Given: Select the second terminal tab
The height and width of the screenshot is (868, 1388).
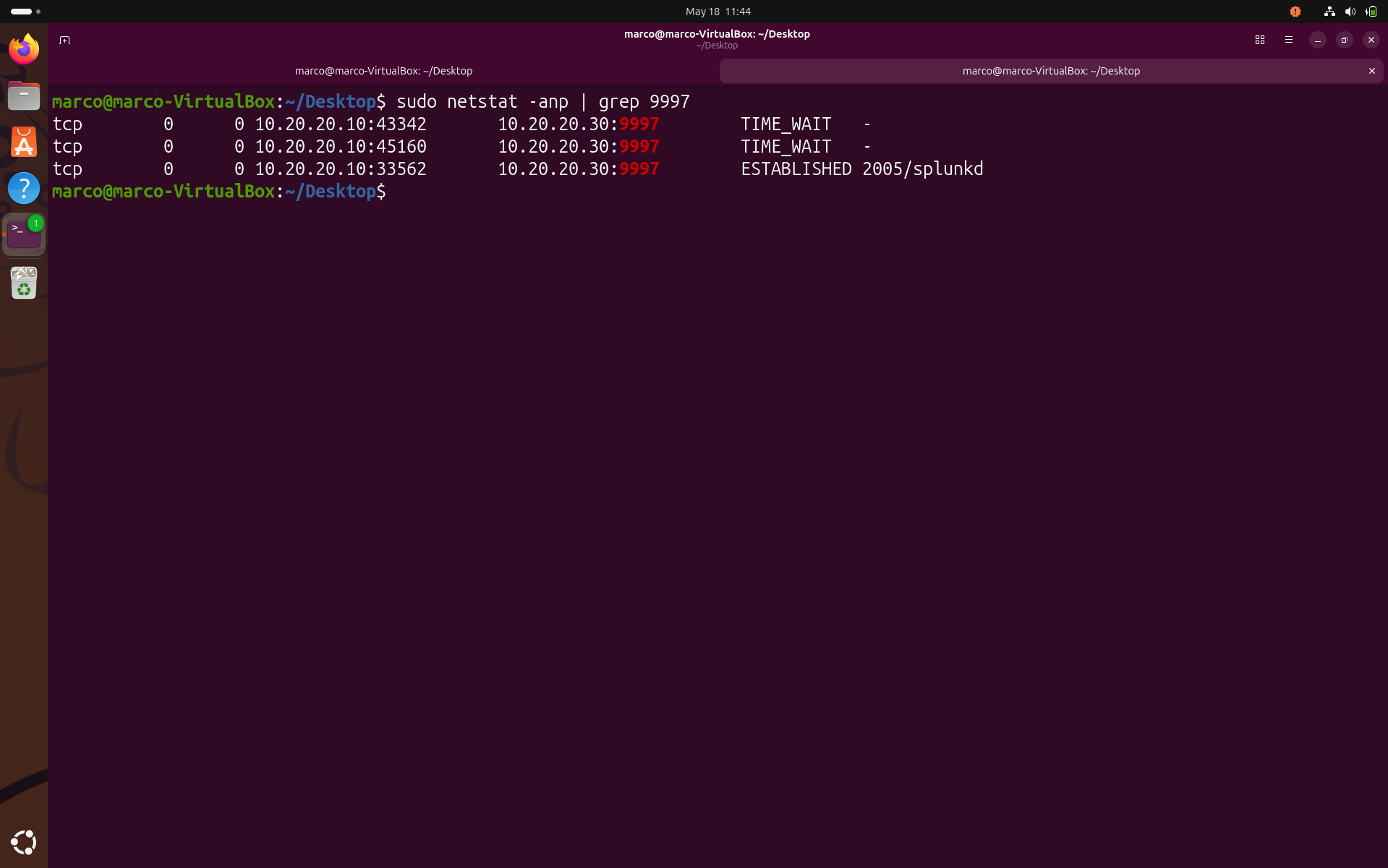Looking at the screenshot, I should click(x=1051, y=71).
